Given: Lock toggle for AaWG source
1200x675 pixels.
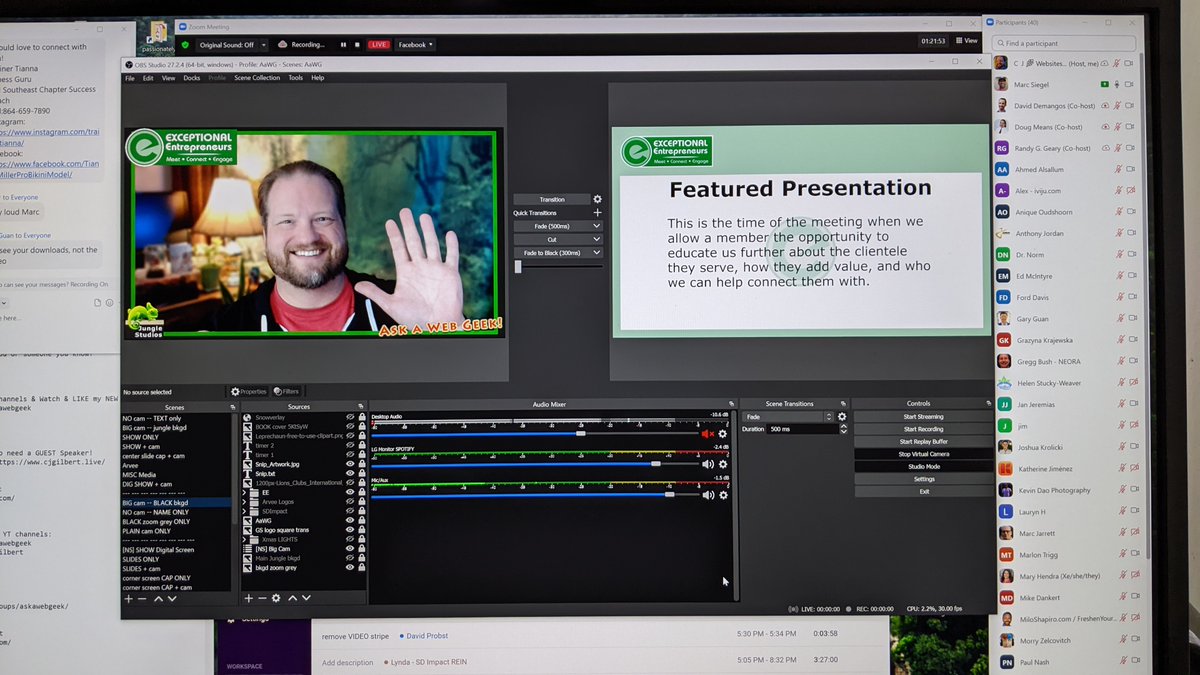Looking at the screenshot, I should (x=362, y=520).
